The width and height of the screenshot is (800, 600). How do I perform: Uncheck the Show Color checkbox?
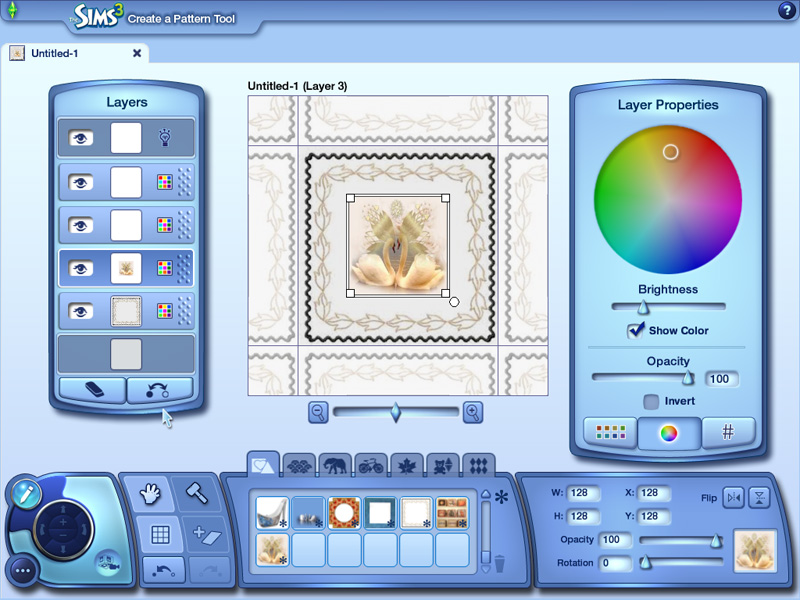coord(636,330)
